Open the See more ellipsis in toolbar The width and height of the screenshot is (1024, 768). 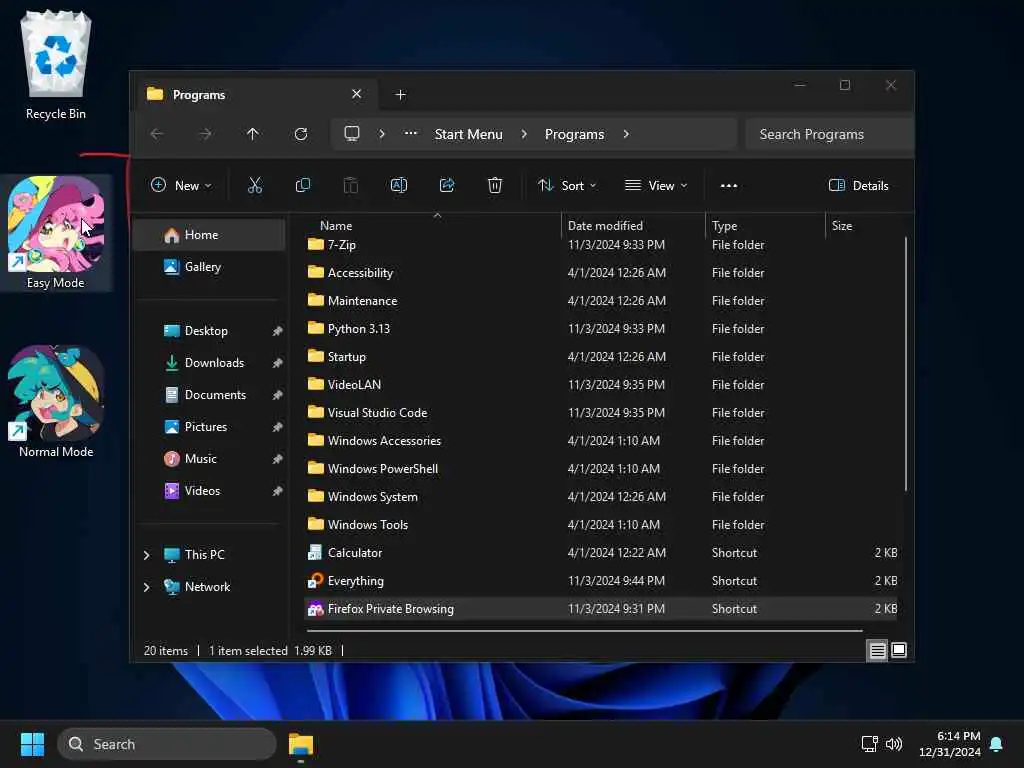tap(729, 185)
